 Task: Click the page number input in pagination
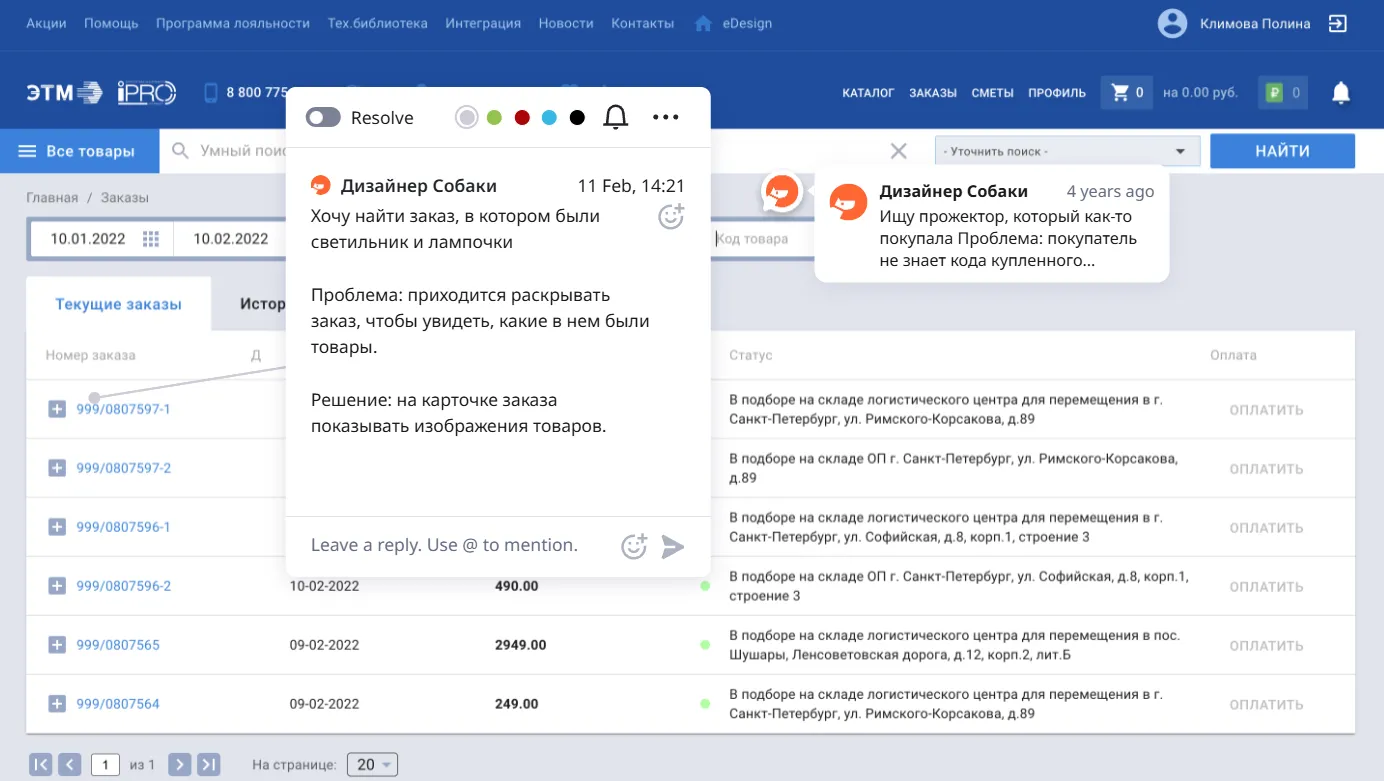pos(105,763)
